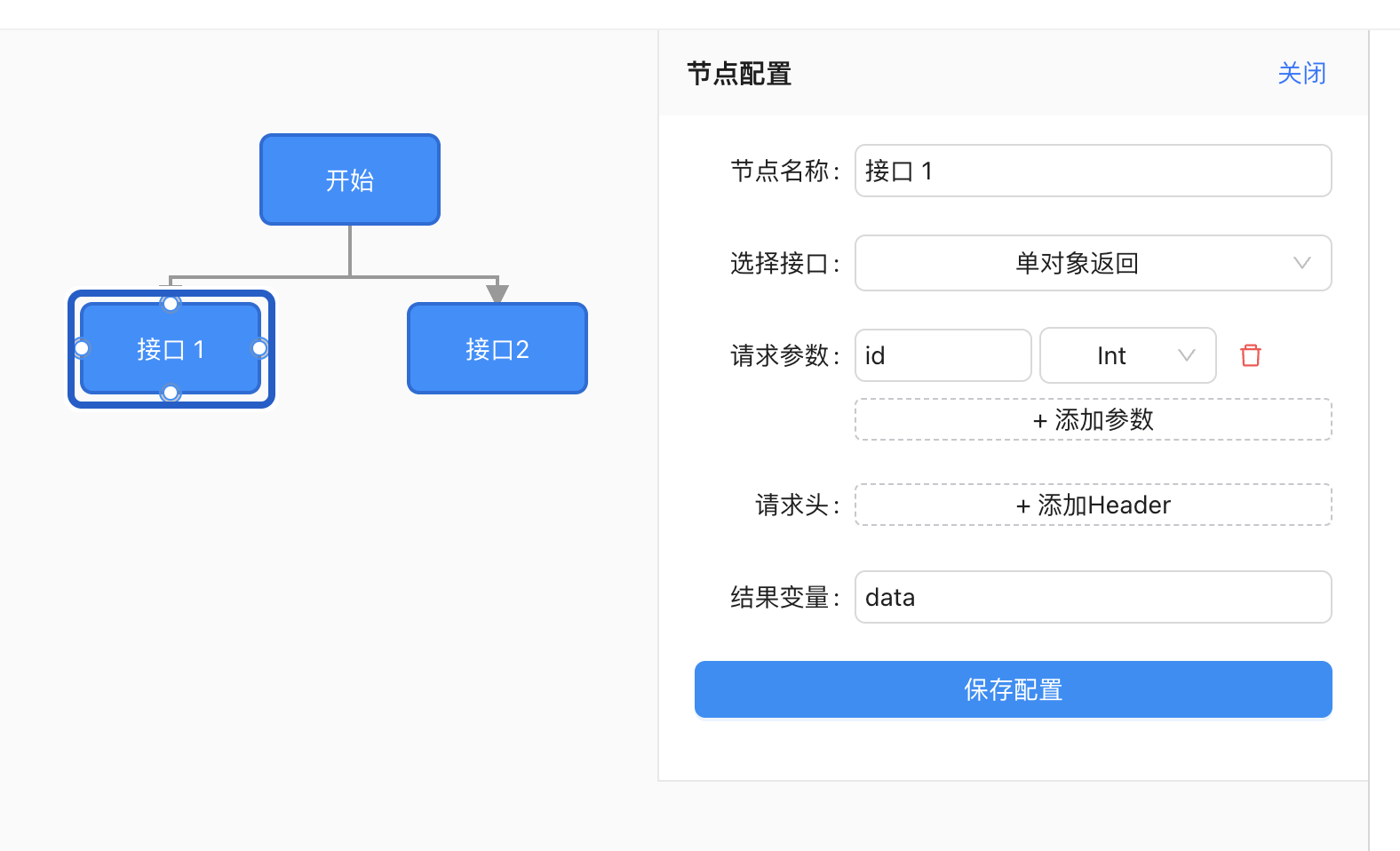Viewport: 1400px width, 851px height.
Task: Open the 选择接口 dropdown showing 单对象返回
Action: pos(1075,263)
